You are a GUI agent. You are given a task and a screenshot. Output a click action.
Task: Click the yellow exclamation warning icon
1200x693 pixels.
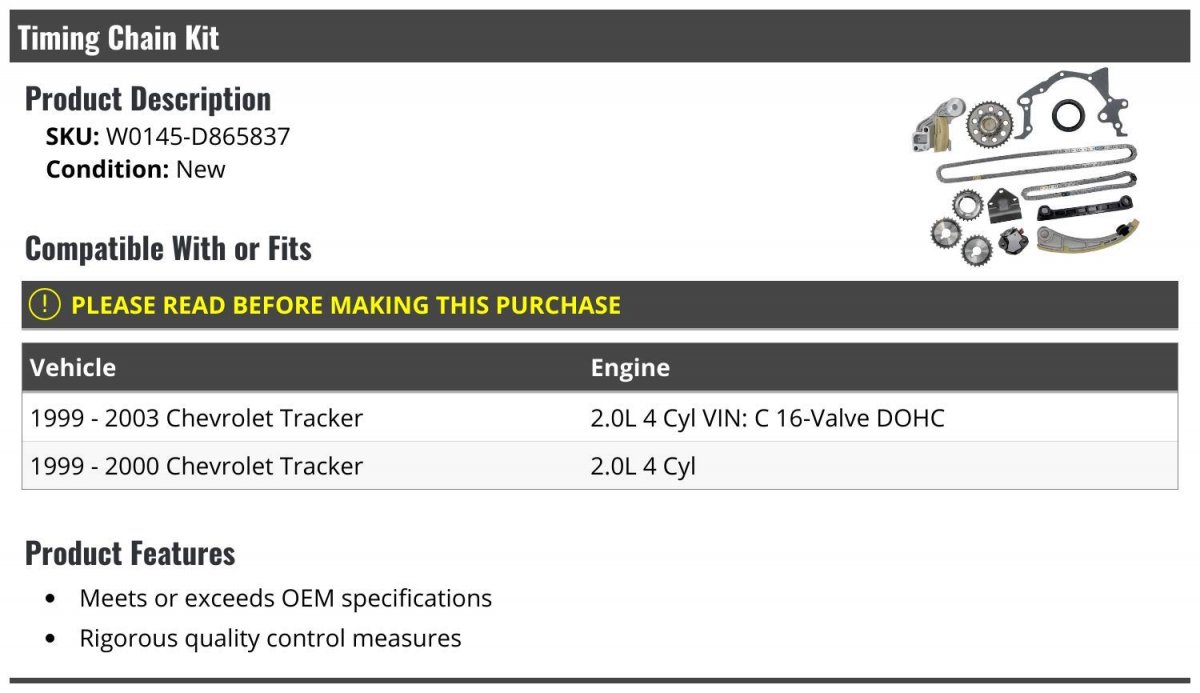46,305
